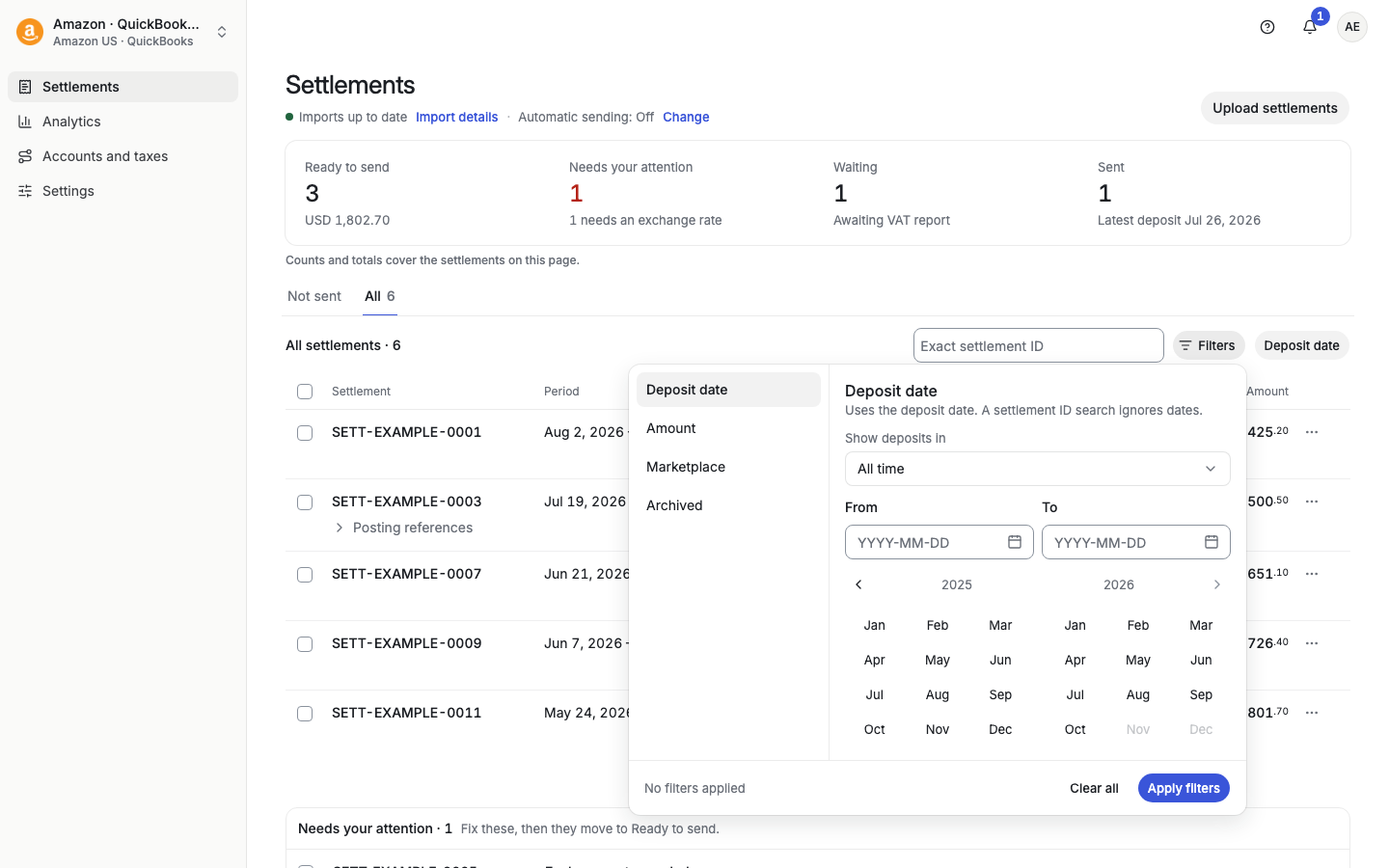This screenshot has height=868, width=1389.
Task: Click Apply filters button
Action: point(1184,788)
